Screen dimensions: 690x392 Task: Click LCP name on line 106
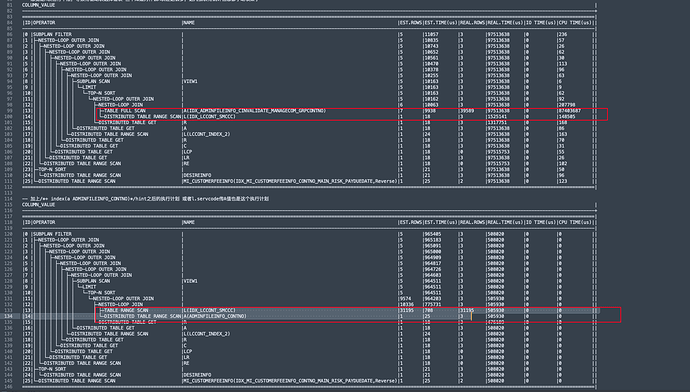click(188, 152)
